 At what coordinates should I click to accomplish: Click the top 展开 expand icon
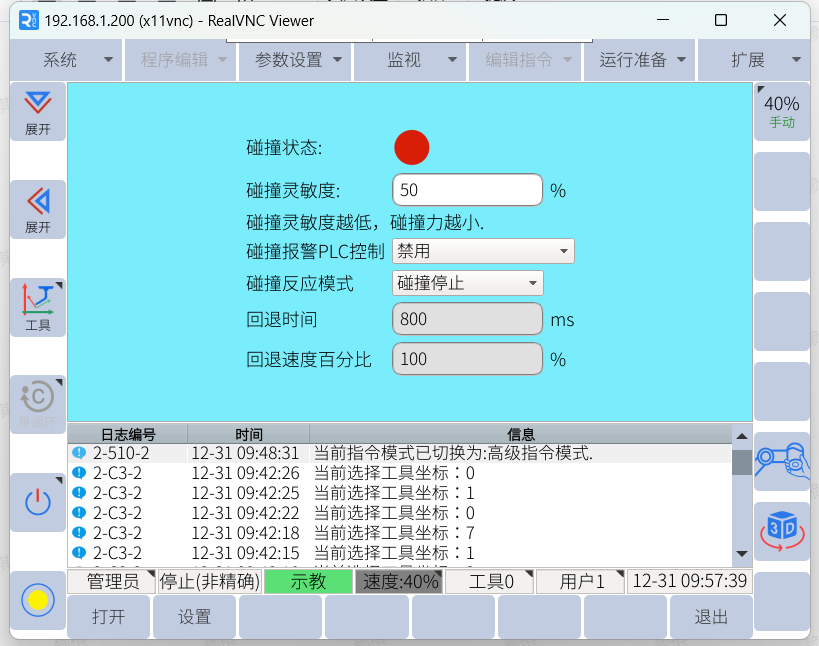[x=38, y=111]
